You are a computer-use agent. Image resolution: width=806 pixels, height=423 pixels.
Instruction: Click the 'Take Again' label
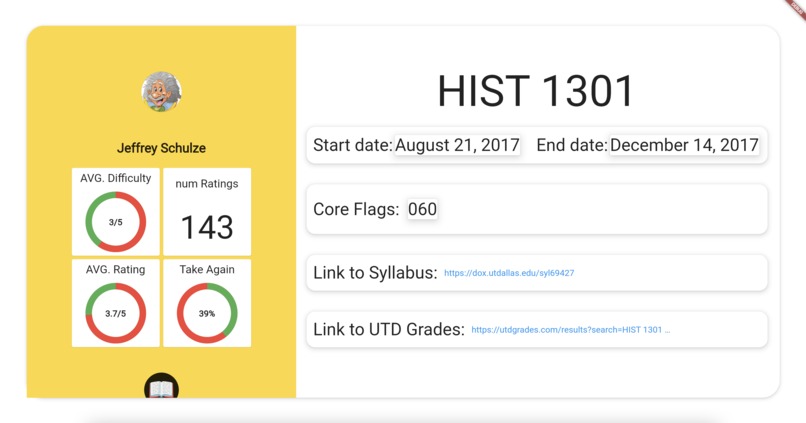pos(207,269)
